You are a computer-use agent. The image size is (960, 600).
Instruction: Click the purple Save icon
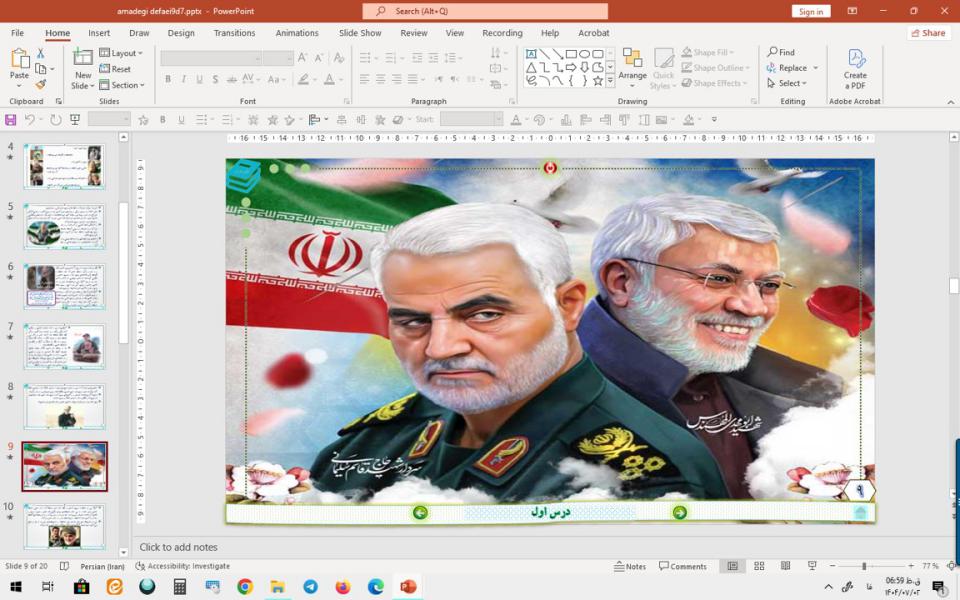tap(11, 120)
